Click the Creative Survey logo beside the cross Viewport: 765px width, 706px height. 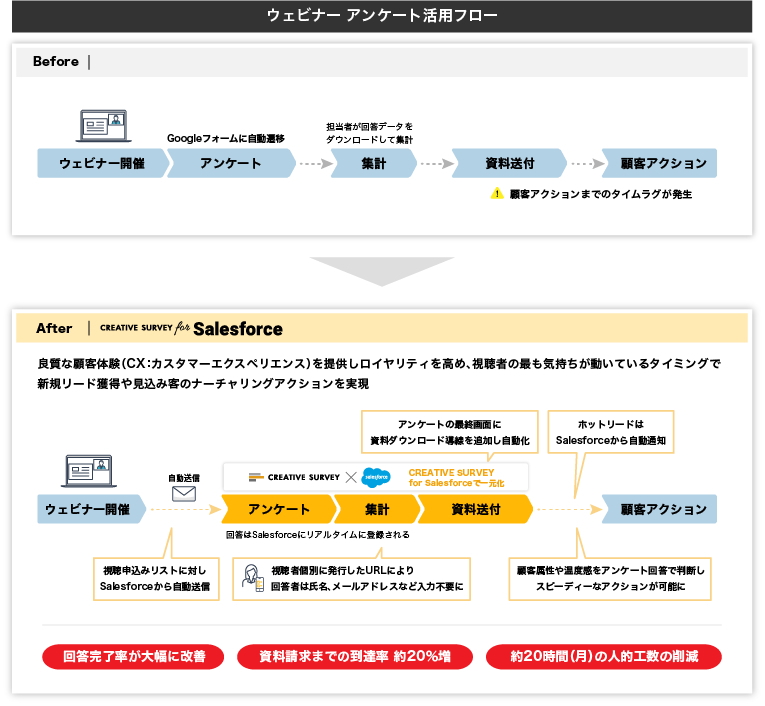click(x=294, y=477)
